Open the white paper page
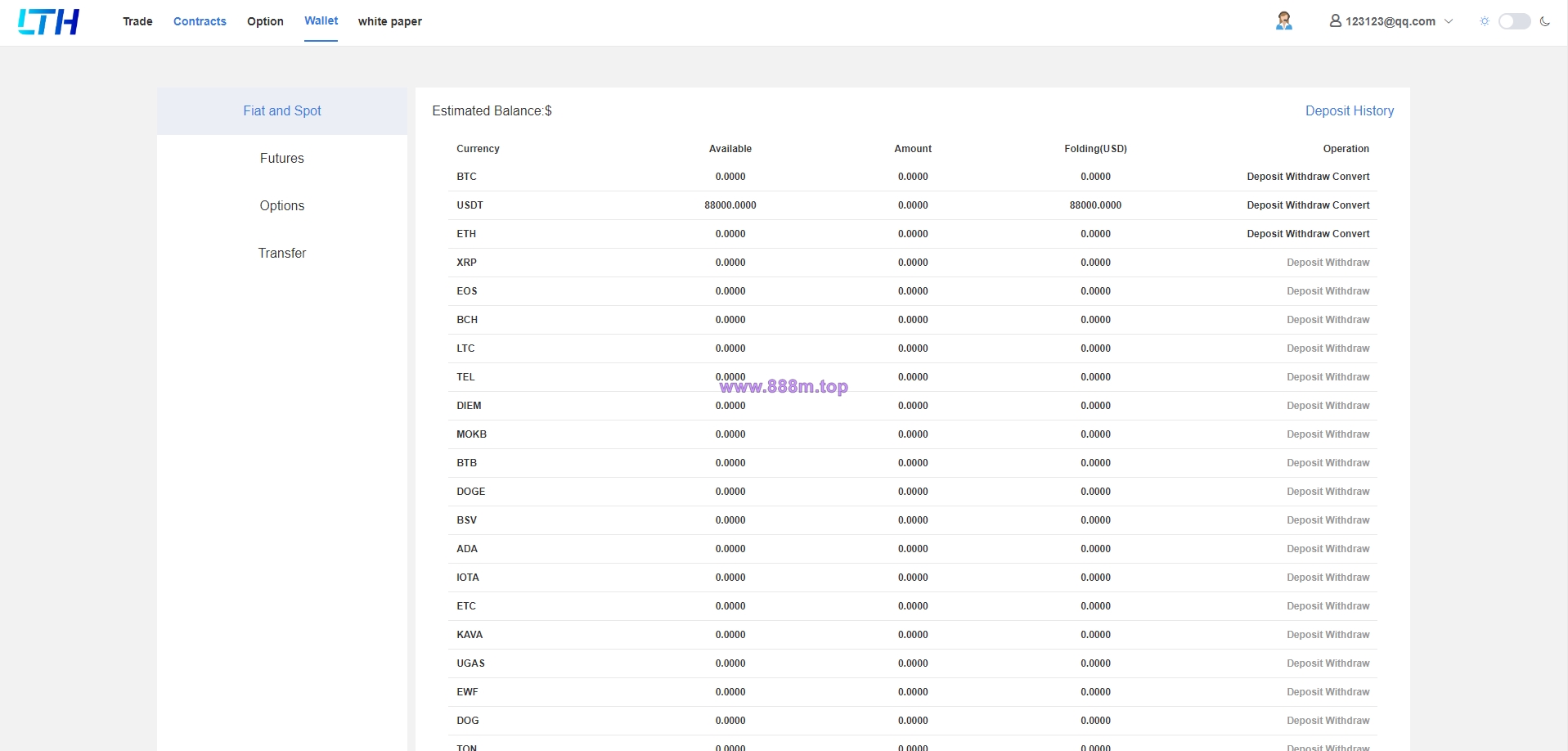1568x751 pixels. point(389,21)
